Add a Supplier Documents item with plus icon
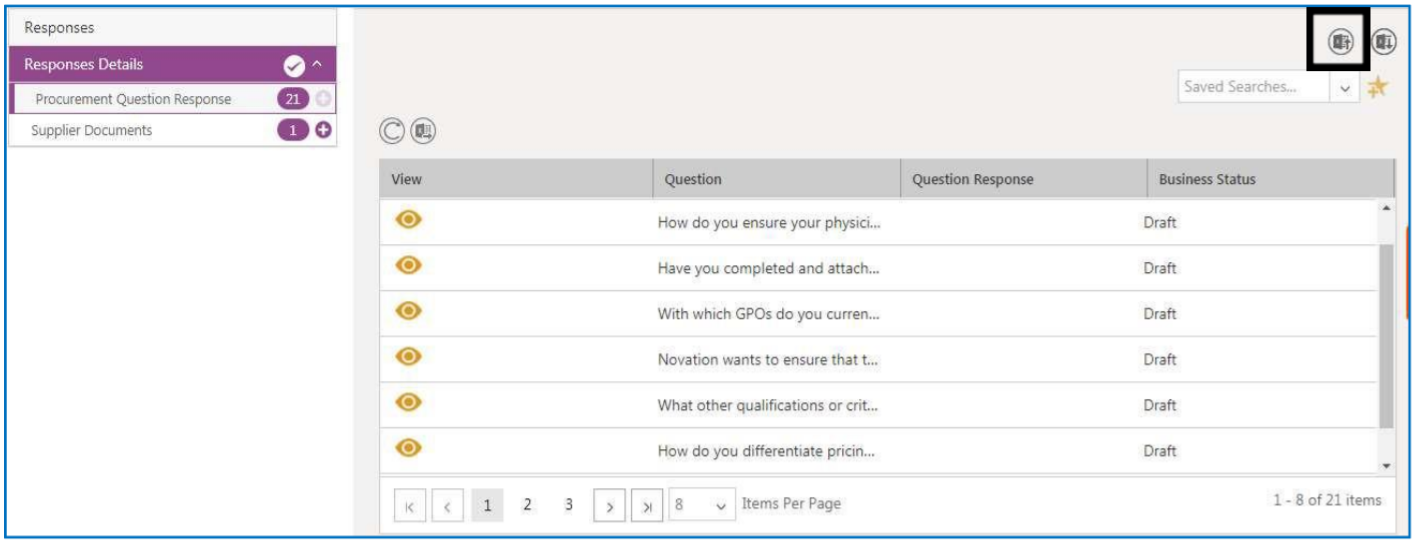 (x=323, y=130)
